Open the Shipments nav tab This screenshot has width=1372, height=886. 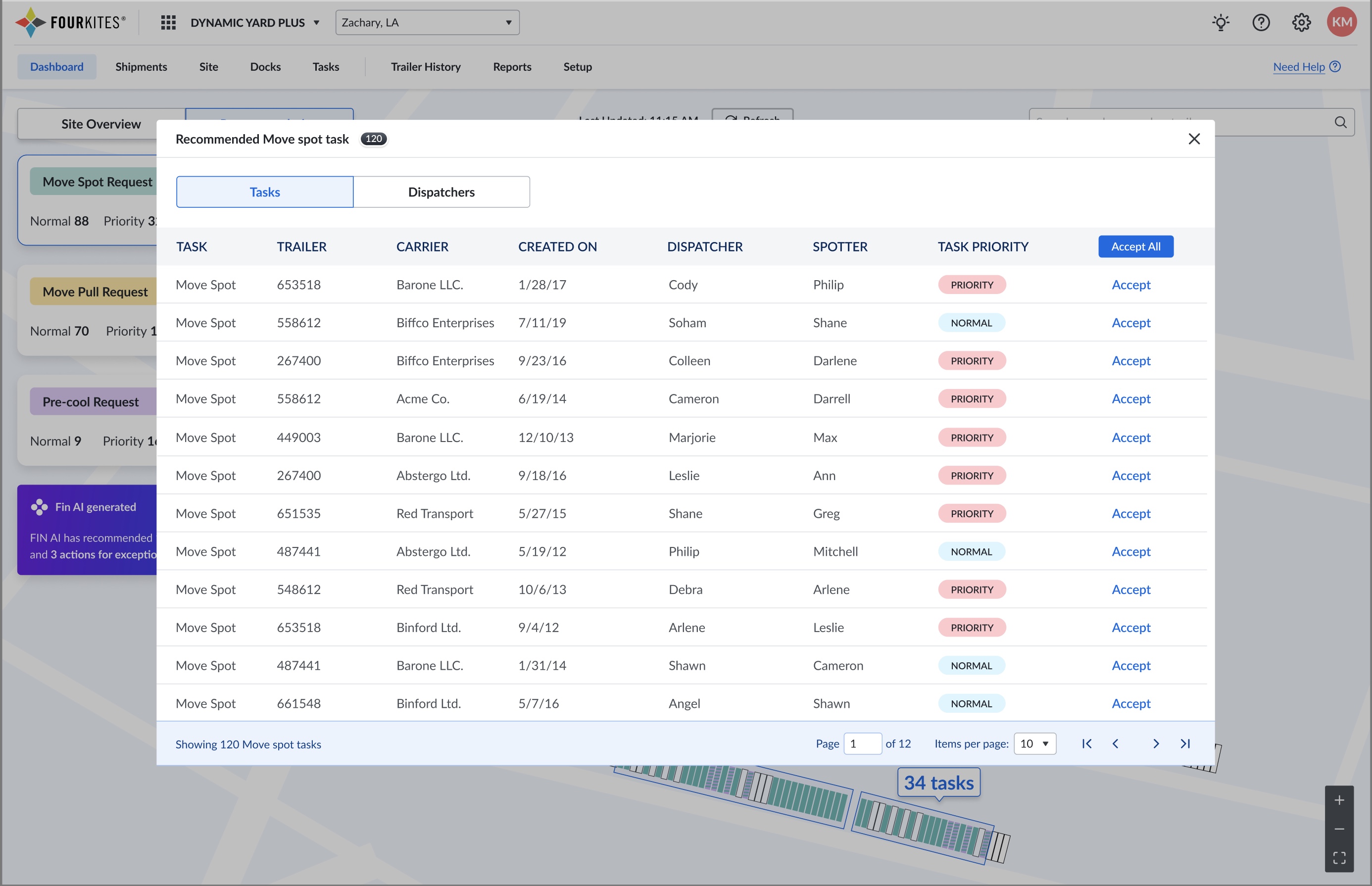tap(141, 67)
